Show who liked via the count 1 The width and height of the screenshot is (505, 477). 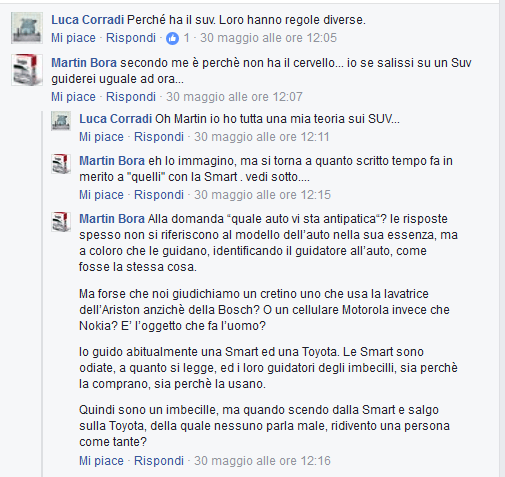click(186, 38)
